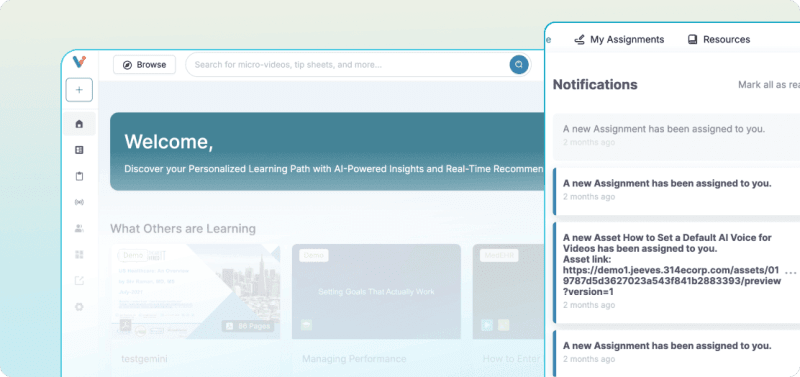Click the compass icon in Browse button
Screen dimensions: 800x377
pyautogui.click(x=128, y=65)
